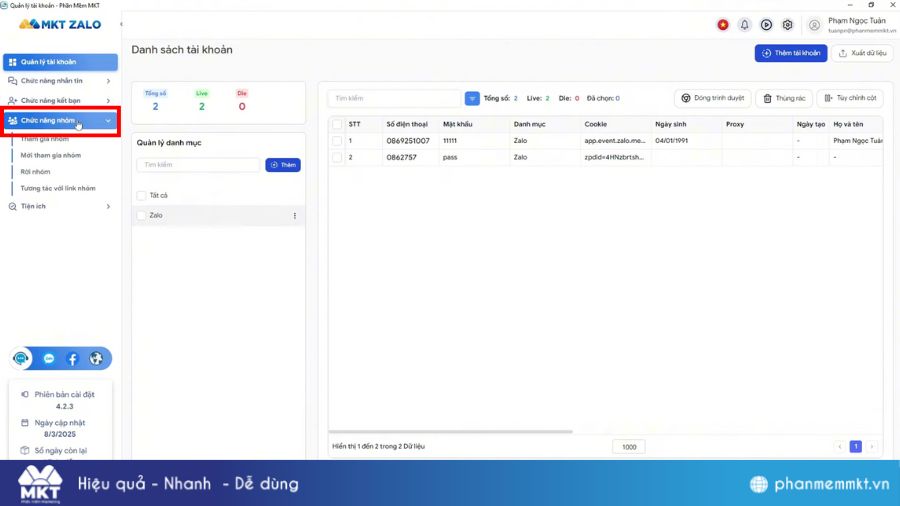
Task: Click the play tutorial video icon
Action: click(x=766, y=25)
